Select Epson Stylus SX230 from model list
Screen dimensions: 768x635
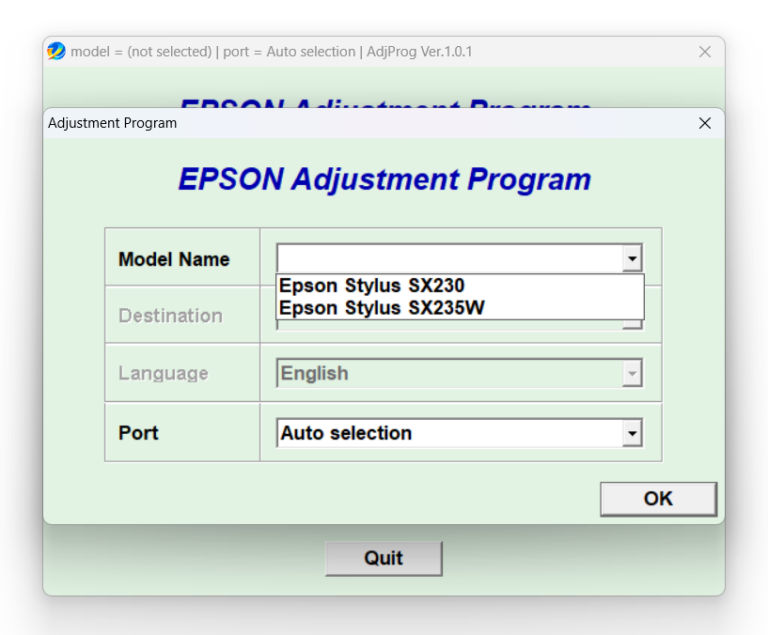pyautogui.click(x=460, y=286)
